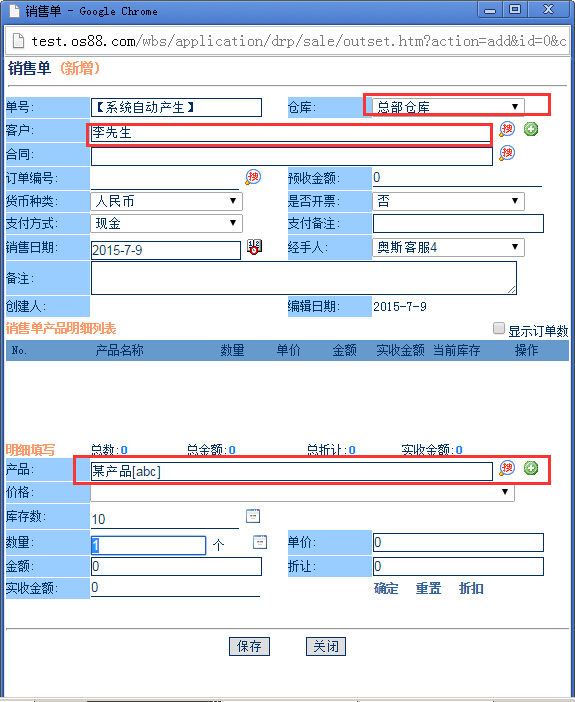Click the order number search icon
The image size is (575, 702).
click(x=253, y=177)
